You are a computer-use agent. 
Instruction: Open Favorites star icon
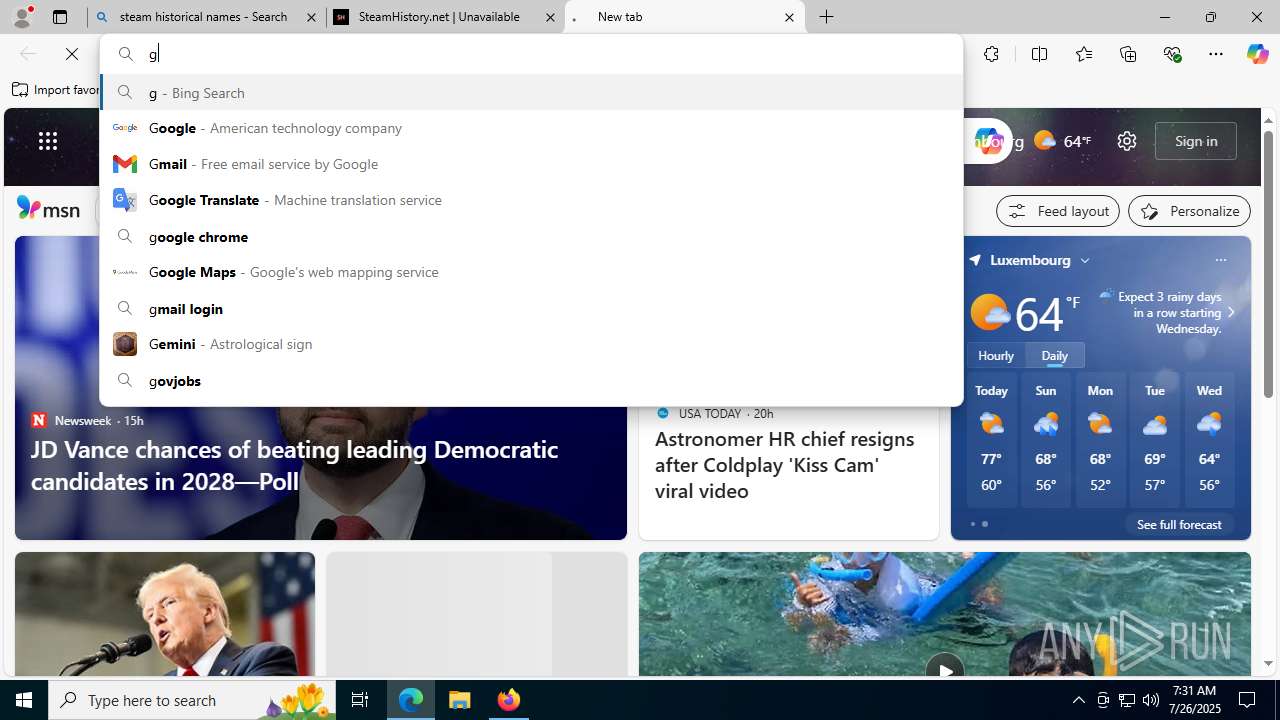pos(1083,54)
